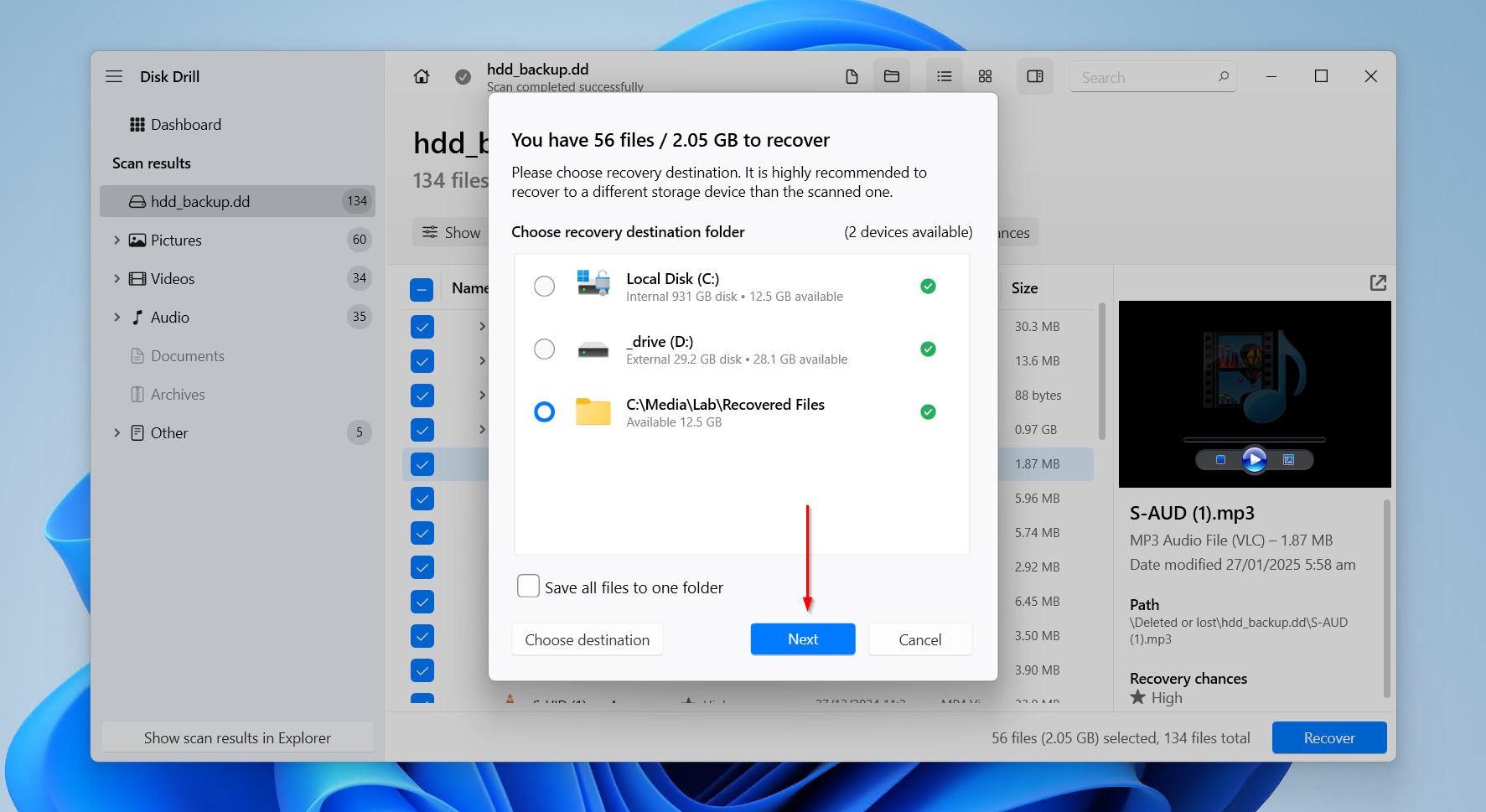Expand the Pictures category
The height and width of the screenshot is (812, 1486).
117,240
